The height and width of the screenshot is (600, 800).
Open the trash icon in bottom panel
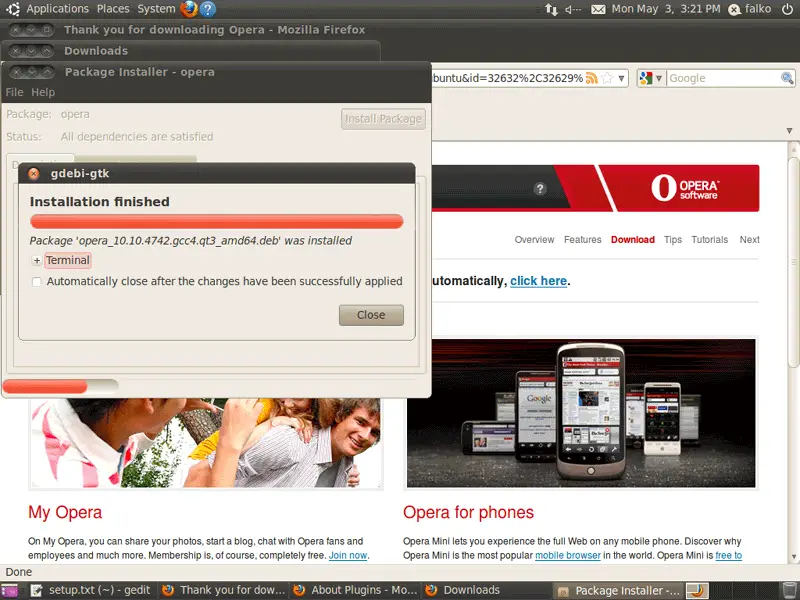[x=789, y=590]
